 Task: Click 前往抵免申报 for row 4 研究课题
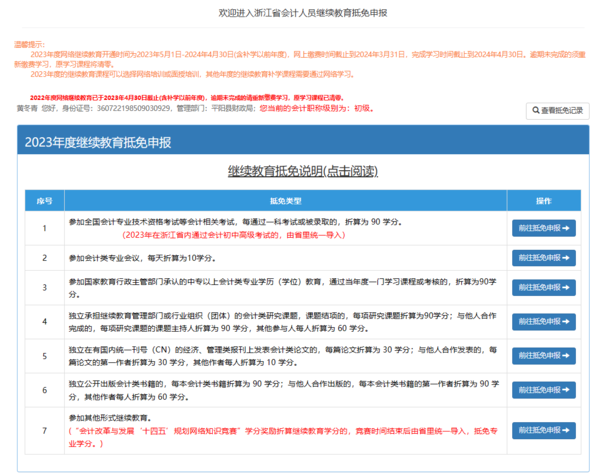point(544,321)
